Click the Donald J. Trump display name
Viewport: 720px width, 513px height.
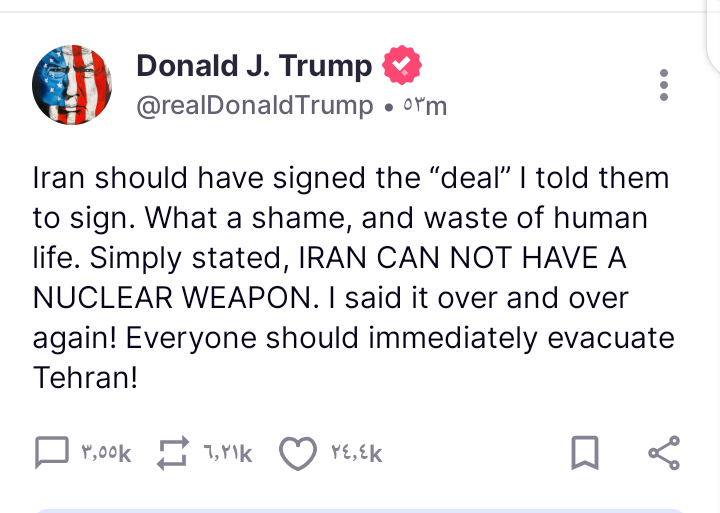[254, 66]
